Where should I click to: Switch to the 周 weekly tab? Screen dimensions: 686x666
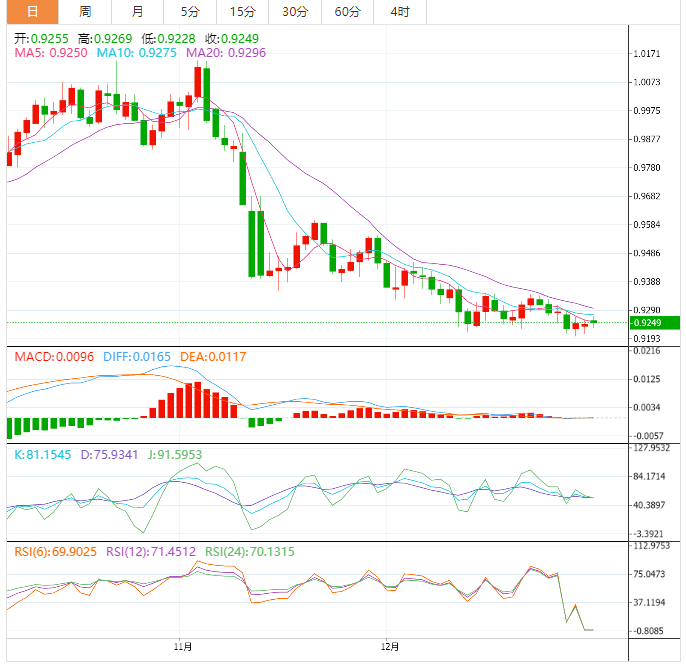[x=85, y=12]
